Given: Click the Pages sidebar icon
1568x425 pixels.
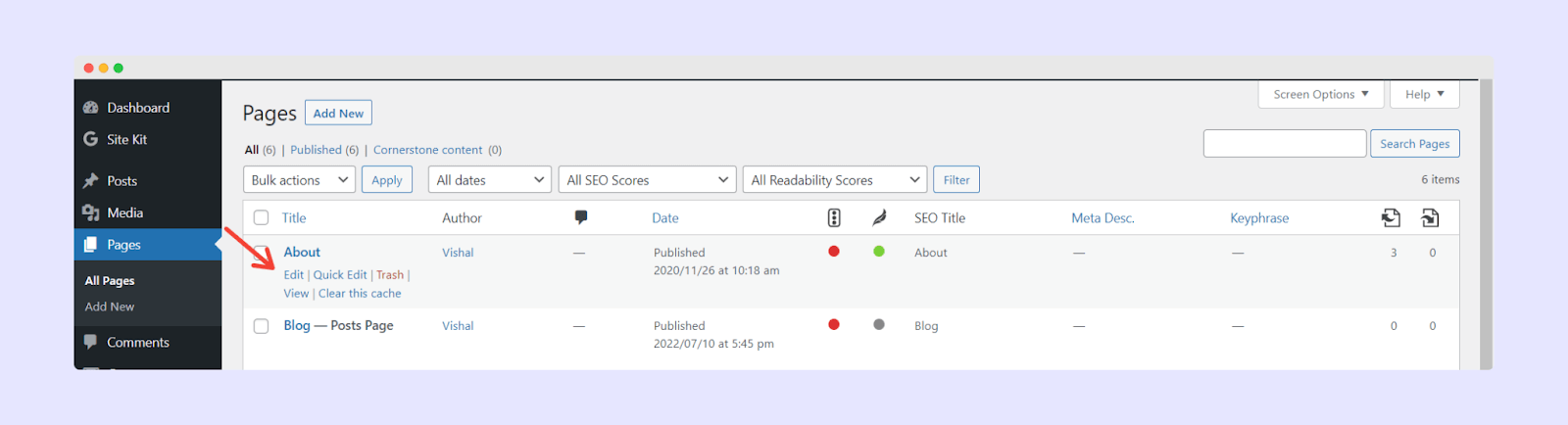Looking at the screenshot, I should tap(91, 245).
